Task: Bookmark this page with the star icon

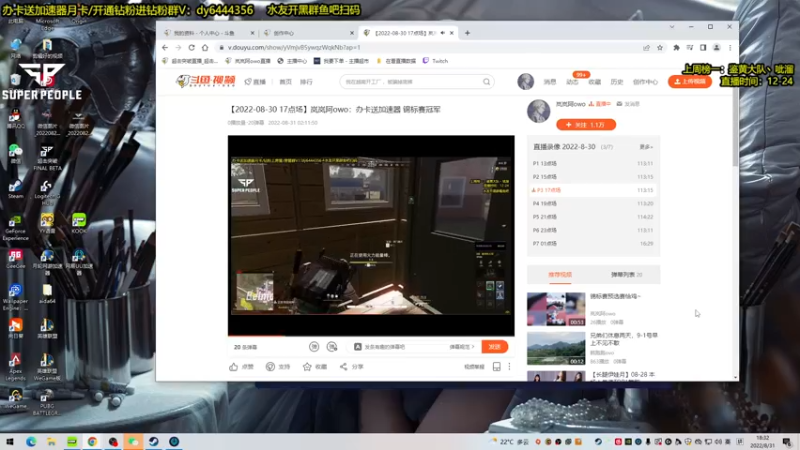Action: (x=660, y=47)
